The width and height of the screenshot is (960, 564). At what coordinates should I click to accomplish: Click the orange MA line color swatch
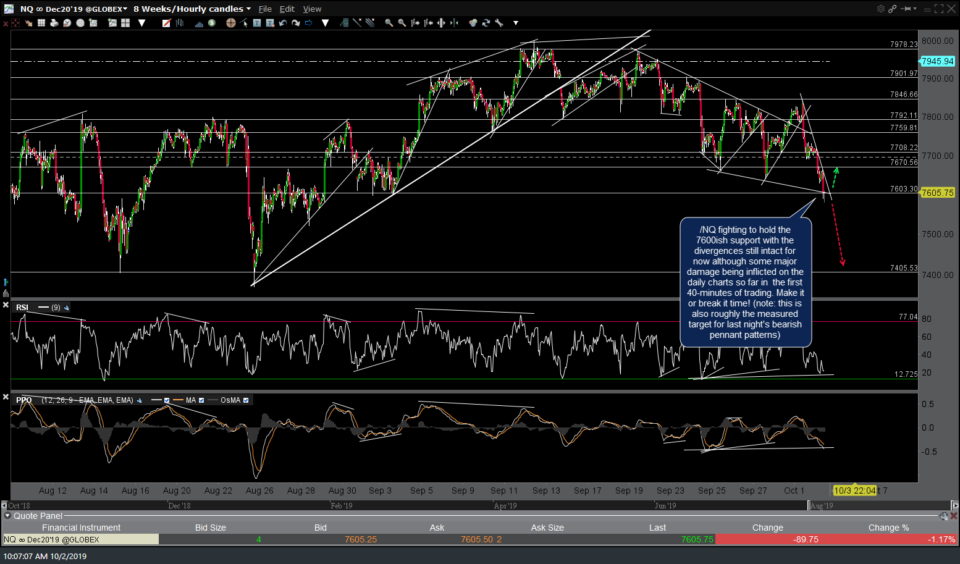(178, 400)
